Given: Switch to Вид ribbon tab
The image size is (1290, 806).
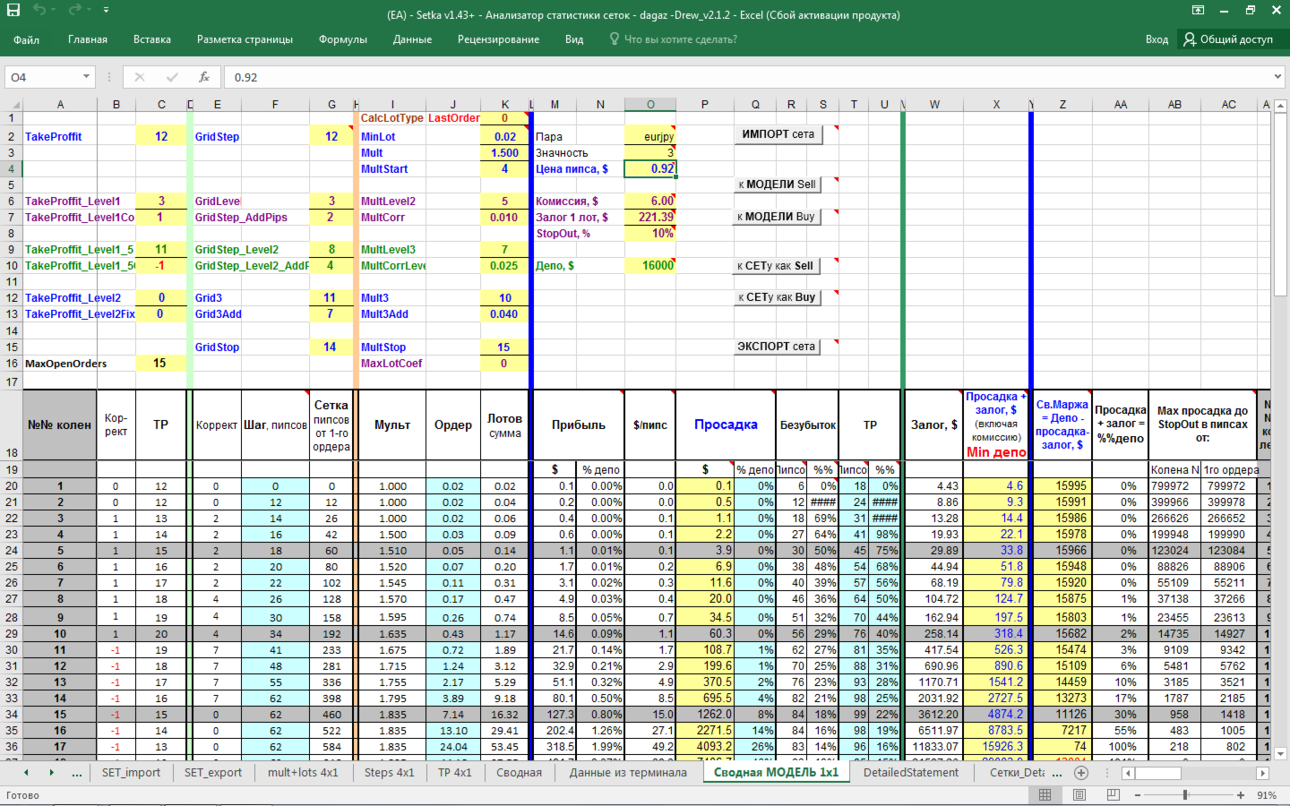Looking at the screenshot, I should [x=574, y=39].
